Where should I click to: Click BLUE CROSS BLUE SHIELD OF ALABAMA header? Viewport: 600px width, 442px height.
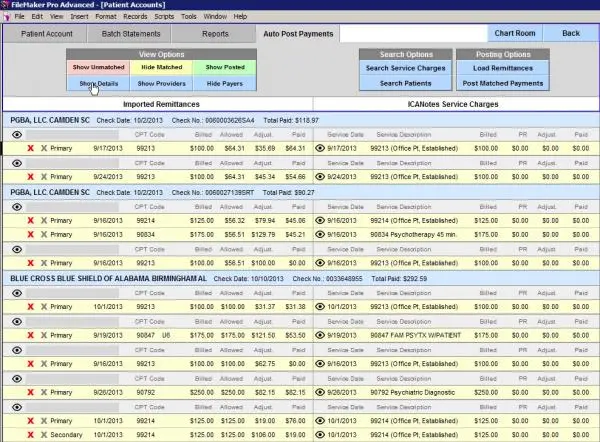[x=108, y=279]
